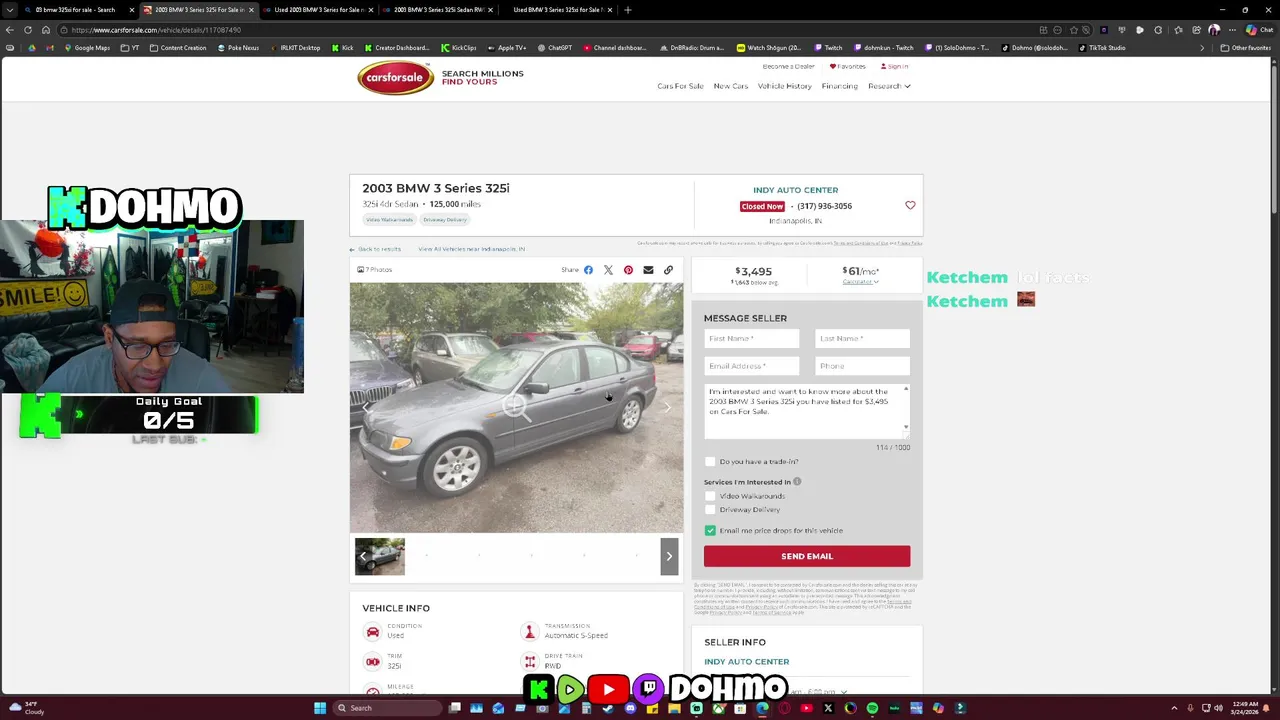
Task: Check Driveway Delivery service option
Action: (710, 510)
